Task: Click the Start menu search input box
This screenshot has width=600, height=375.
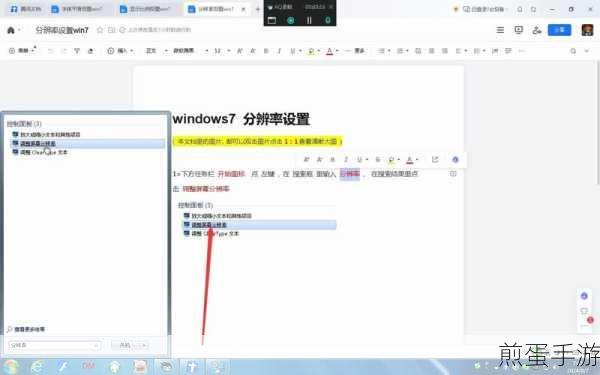Action: [x=55, y=345]
